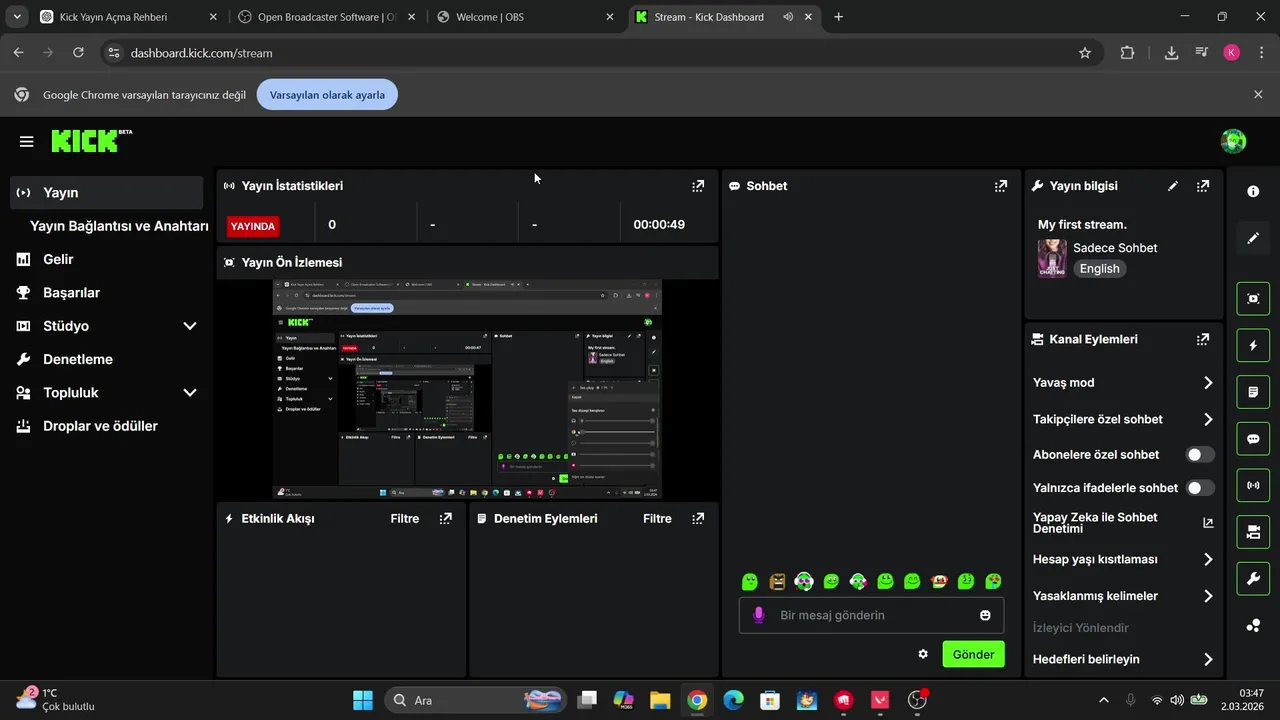Click the stream preview thumbnail
Viewport: 1280px width, 720px height.
(467, 389)
